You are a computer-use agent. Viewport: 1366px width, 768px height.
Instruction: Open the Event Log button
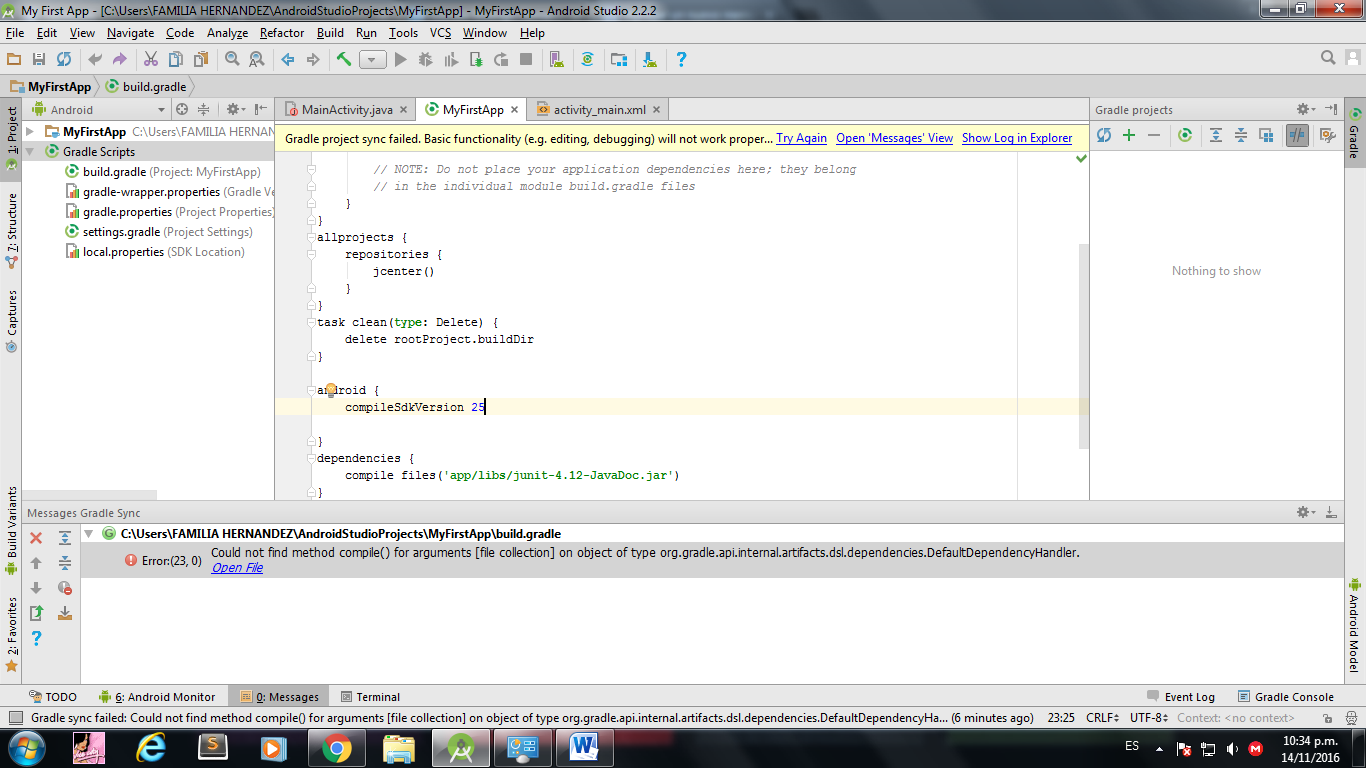1181,697
